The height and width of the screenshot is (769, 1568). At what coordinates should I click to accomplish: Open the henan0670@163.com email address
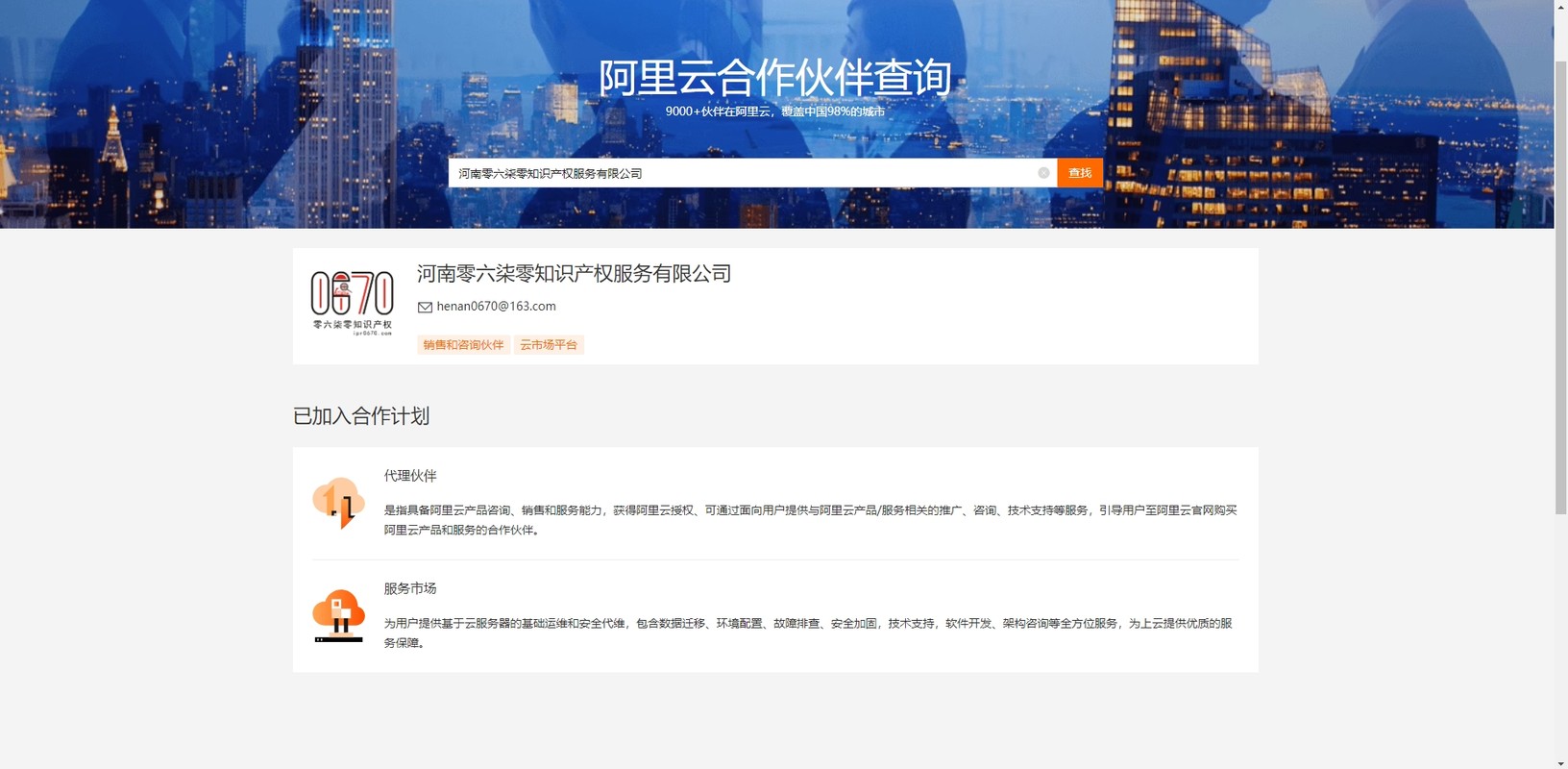496,307
